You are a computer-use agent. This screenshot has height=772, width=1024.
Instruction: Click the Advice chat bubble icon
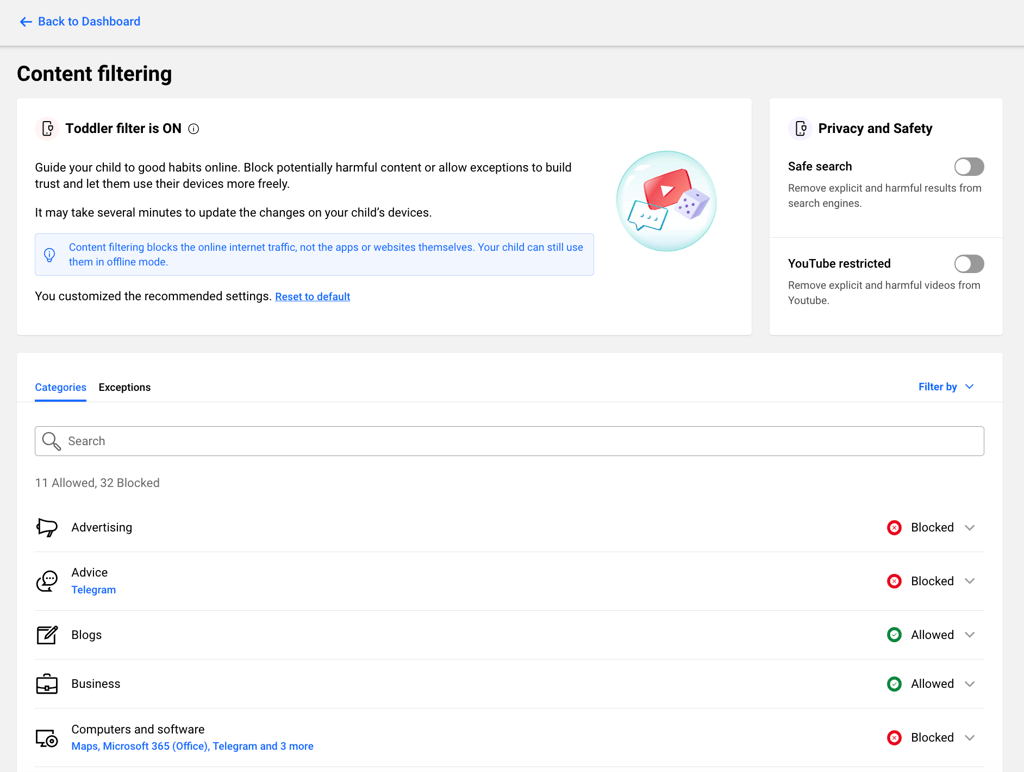pos(47,581)
